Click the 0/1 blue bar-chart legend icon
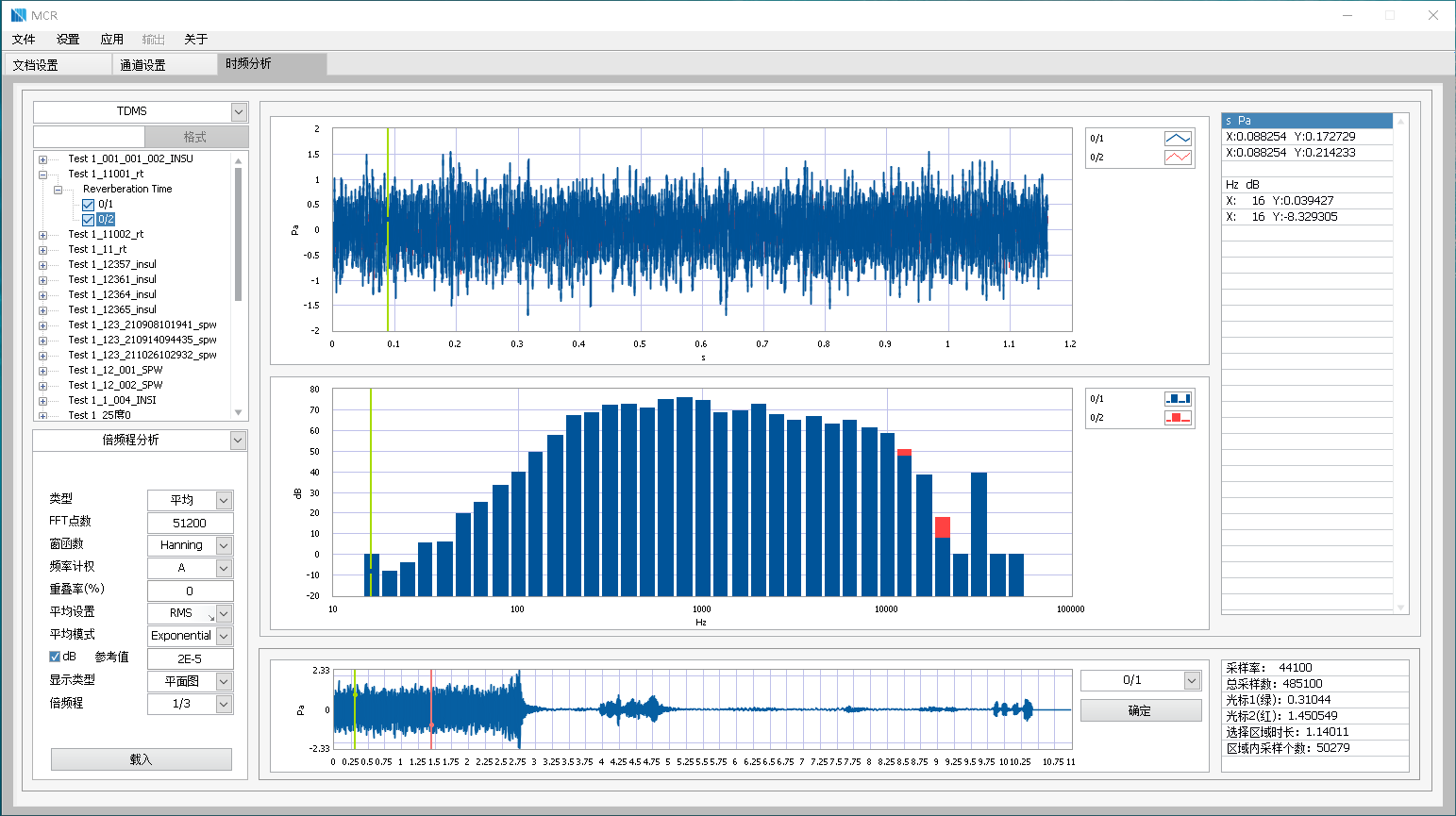Viewport: 1456px width, 816px height. click(x=1177, y=399)
